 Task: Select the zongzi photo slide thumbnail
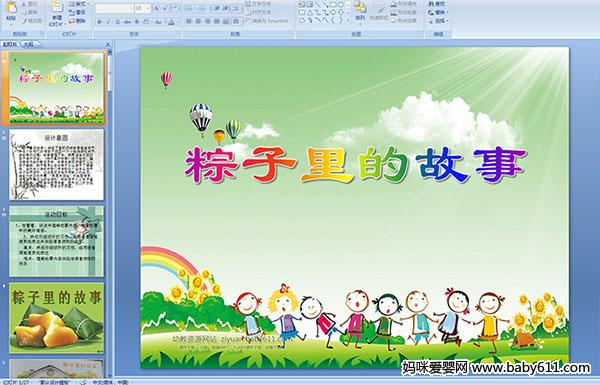tap(57, 318)
